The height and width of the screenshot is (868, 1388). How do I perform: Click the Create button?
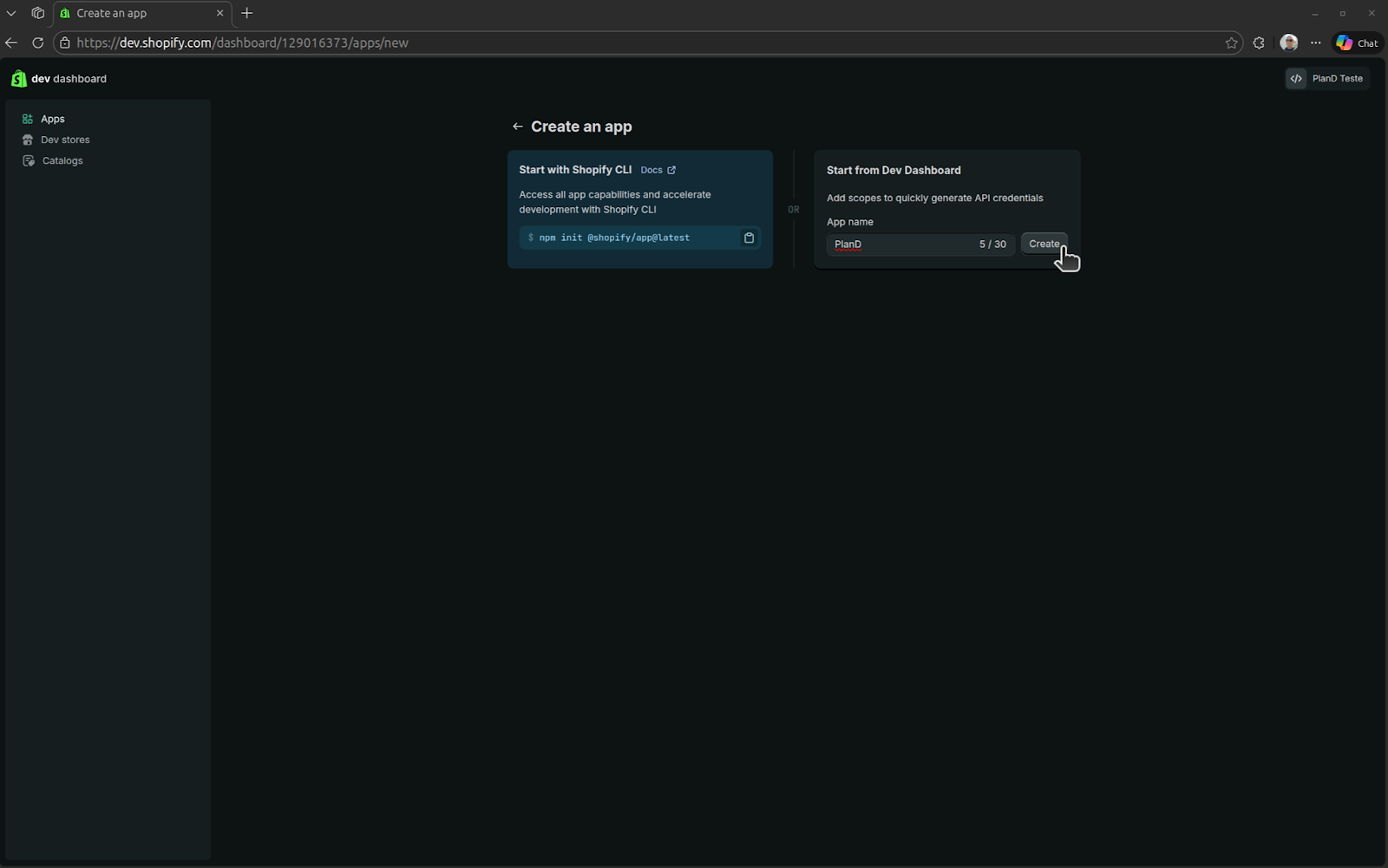point(1044,244)
